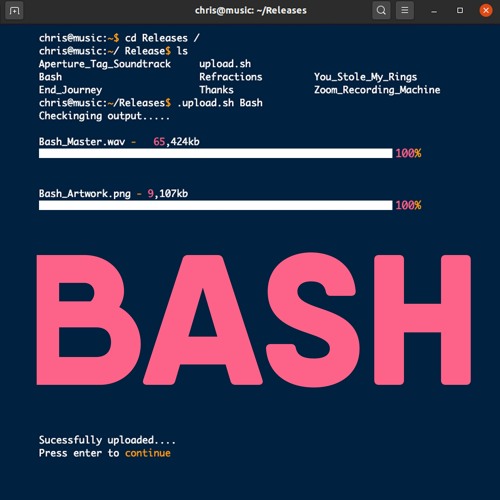Viewport: 500px width, 500px height.
Task: Minimize the terminal window
Action: (434, 11)
